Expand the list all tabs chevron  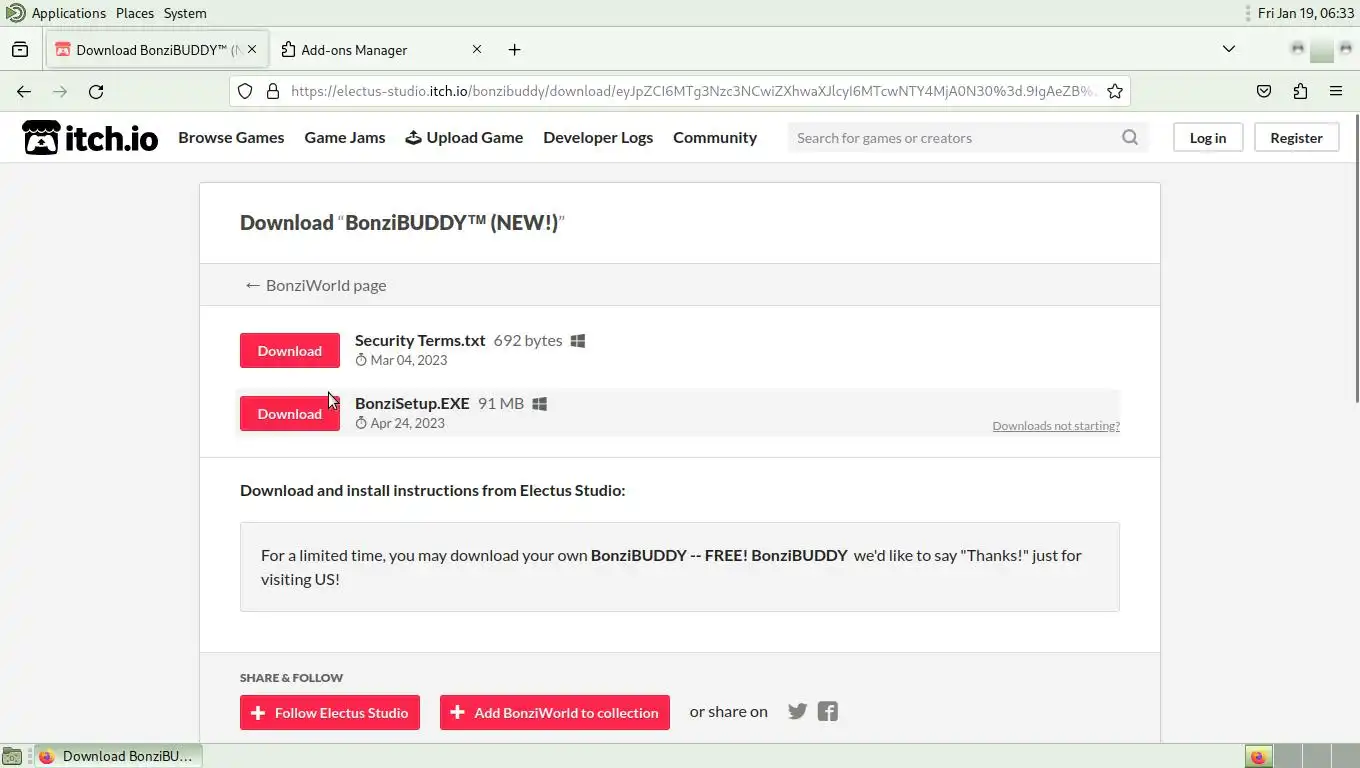(1229, 49)
